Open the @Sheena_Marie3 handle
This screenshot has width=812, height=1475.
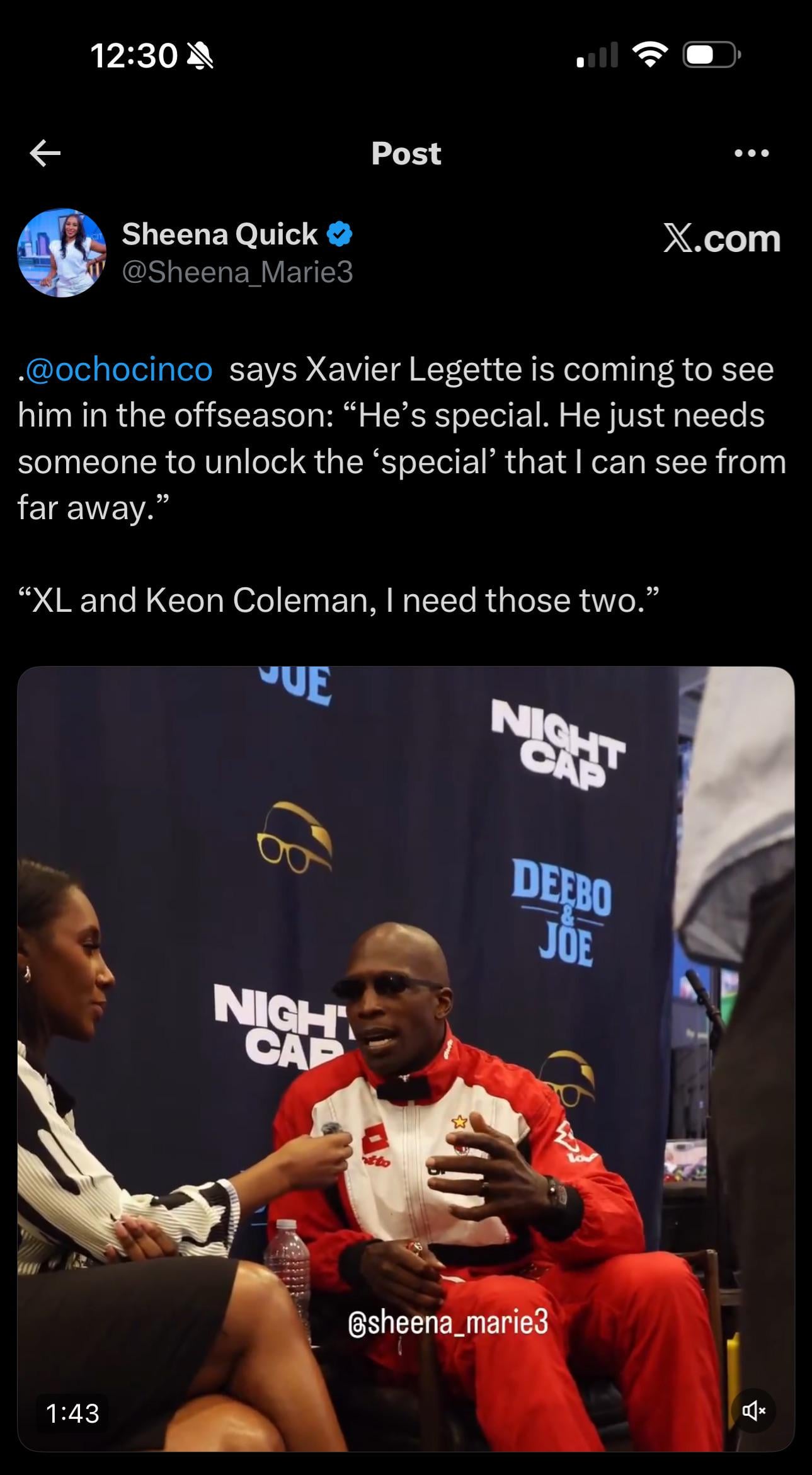[237, 272]
